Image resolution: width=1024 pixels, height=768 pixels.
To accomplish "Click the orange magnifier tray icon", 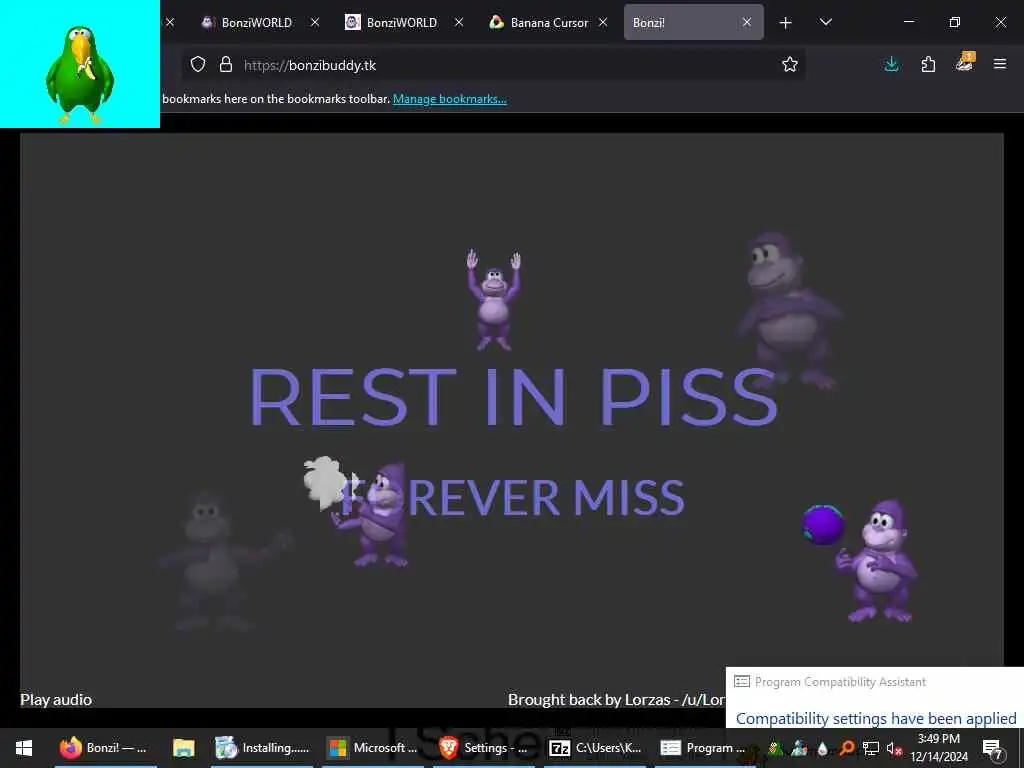I will 847,748.
